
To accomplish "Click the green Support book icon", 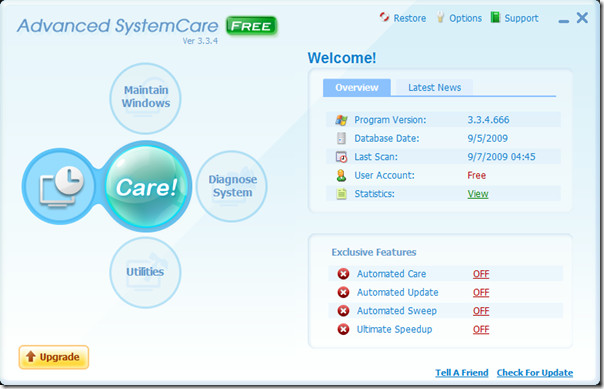I will [495, 17].
